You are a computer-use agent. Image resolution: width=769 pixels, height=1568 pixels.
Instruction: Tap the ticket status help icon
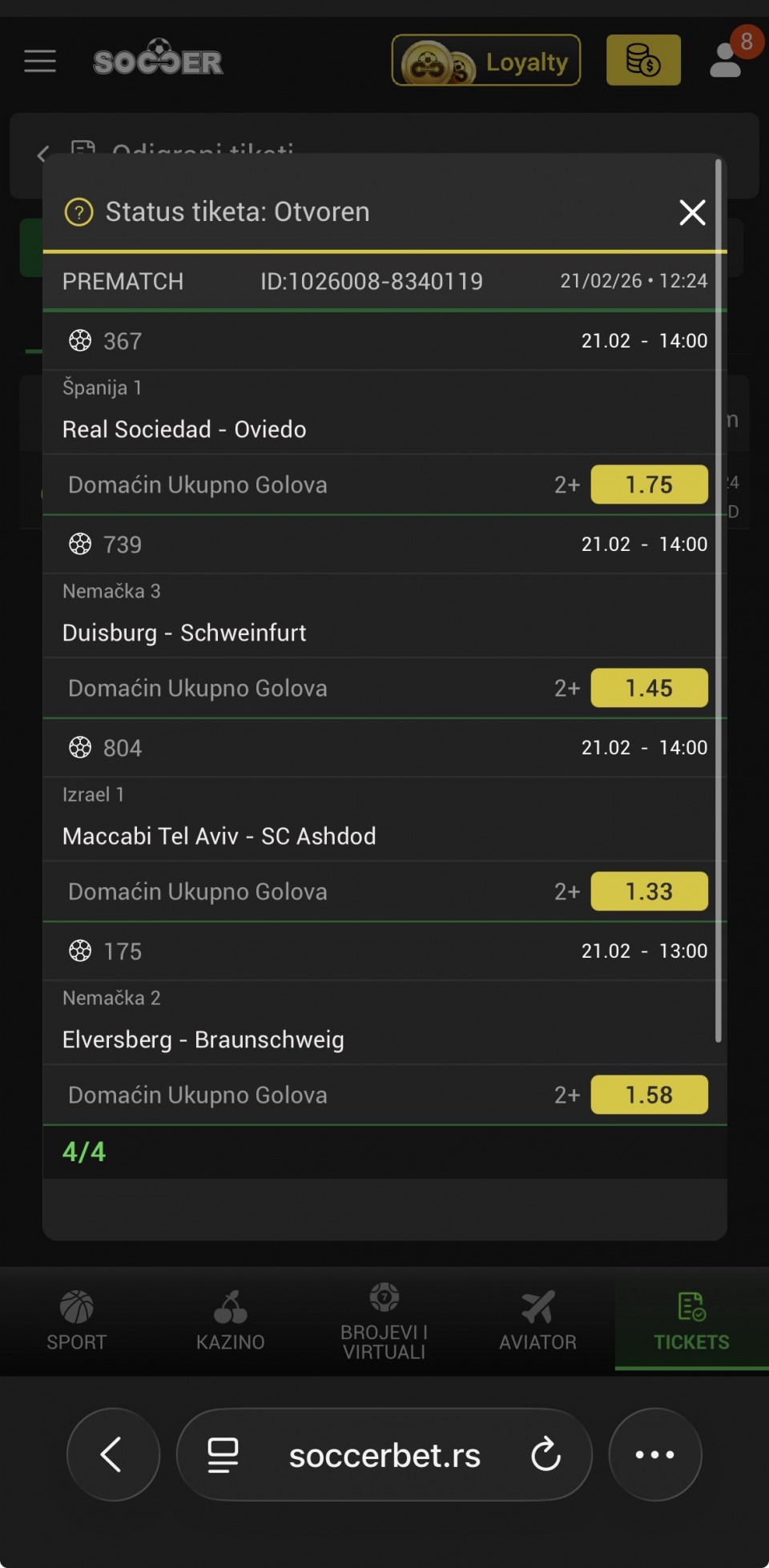click(79, 212)
